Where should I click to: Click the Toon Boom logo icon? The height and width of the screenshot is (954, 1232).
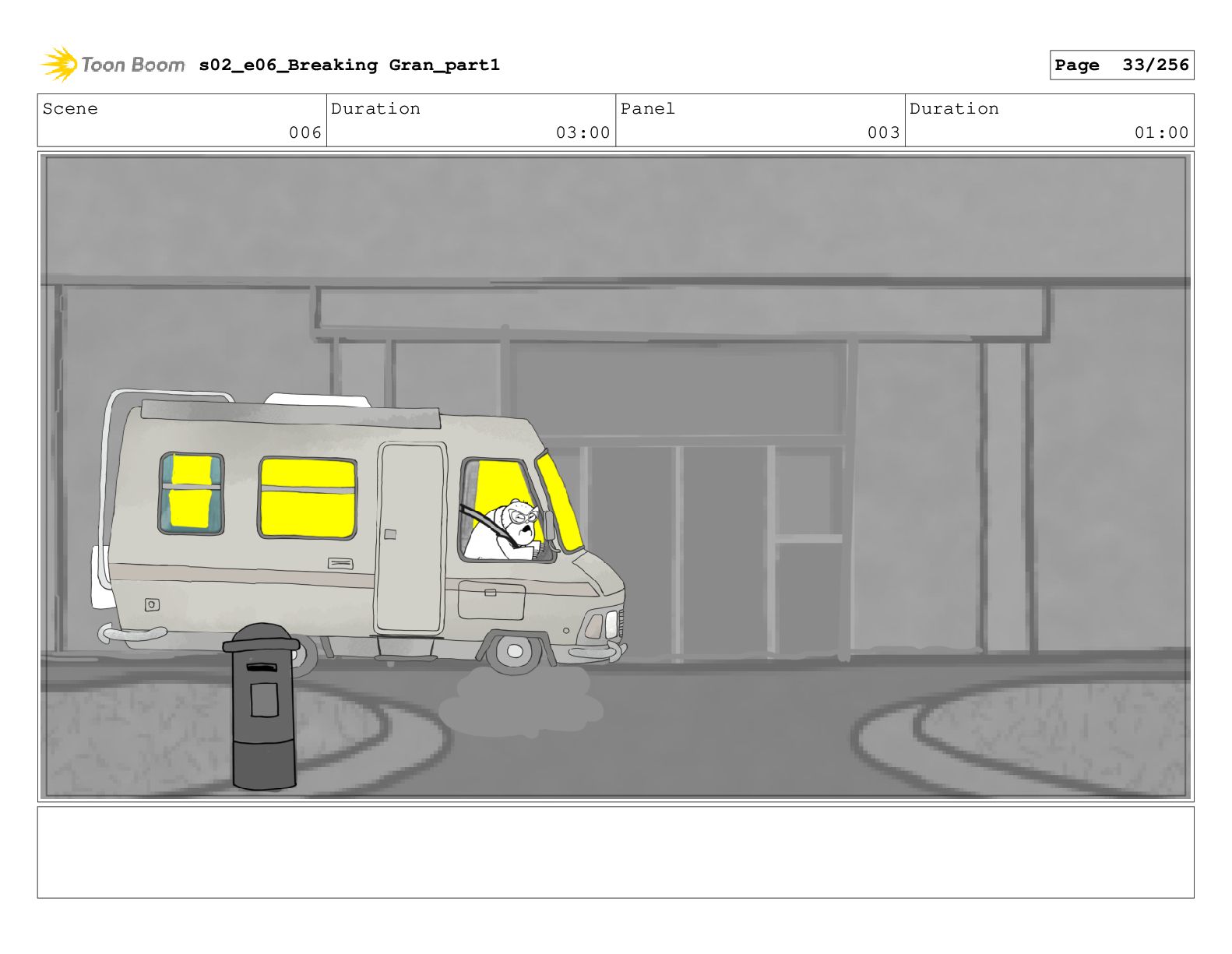58,64
